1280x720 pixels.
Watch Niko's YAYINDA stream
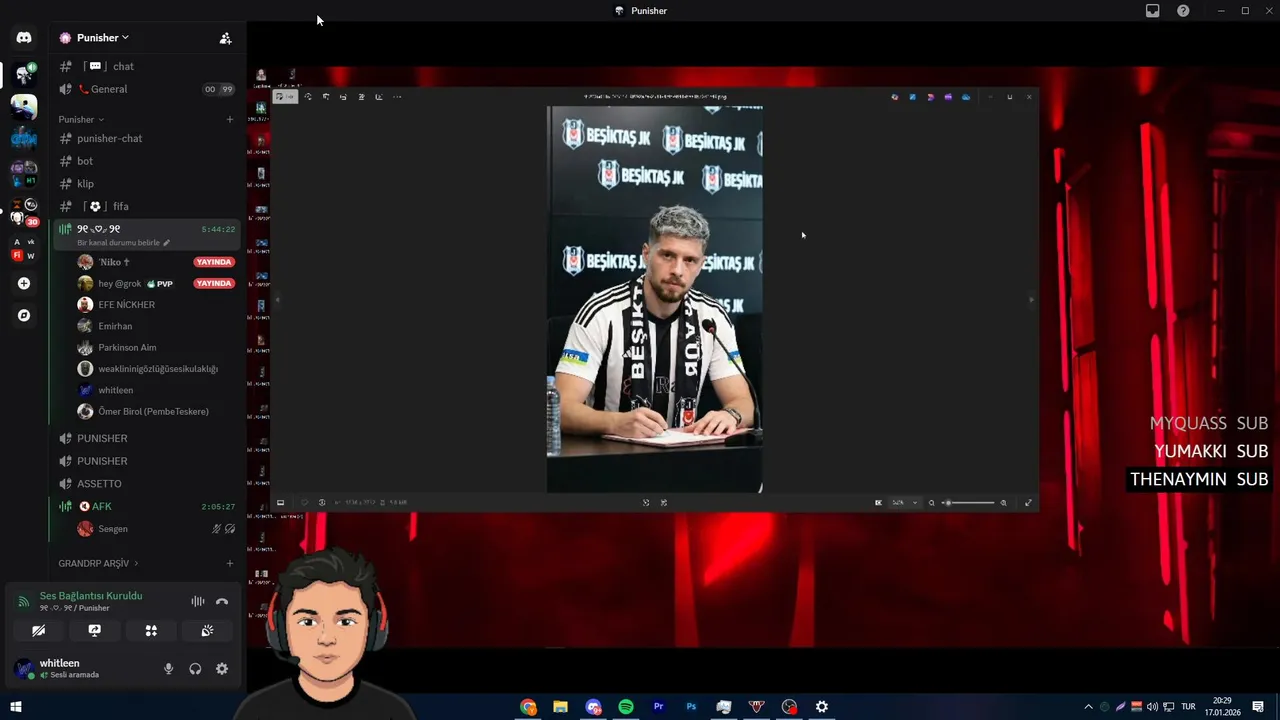[x=214, y=262]
